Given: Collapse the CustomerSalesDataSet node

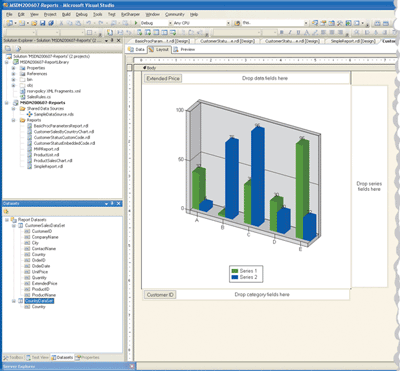Looking at the screenshot, I should 14,226.
